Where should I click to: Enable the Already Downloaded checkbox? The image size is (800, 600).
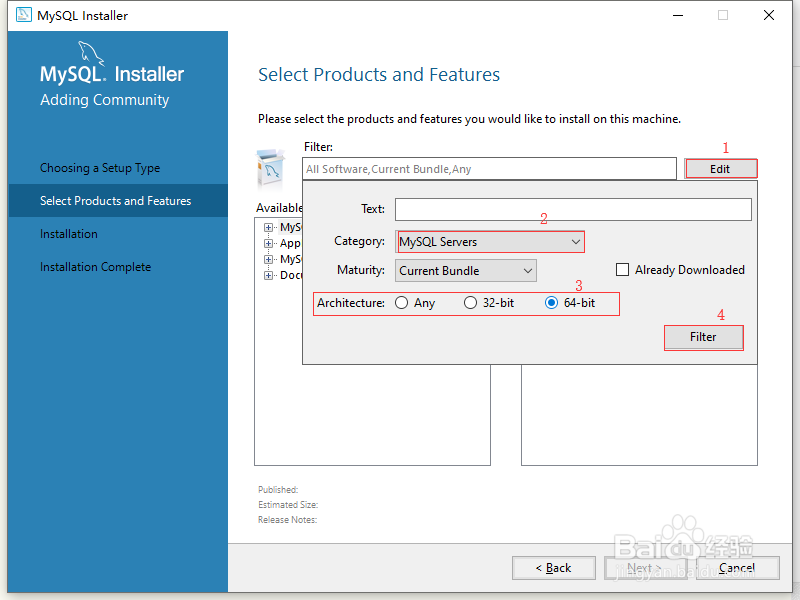click(x=622, y=269)
